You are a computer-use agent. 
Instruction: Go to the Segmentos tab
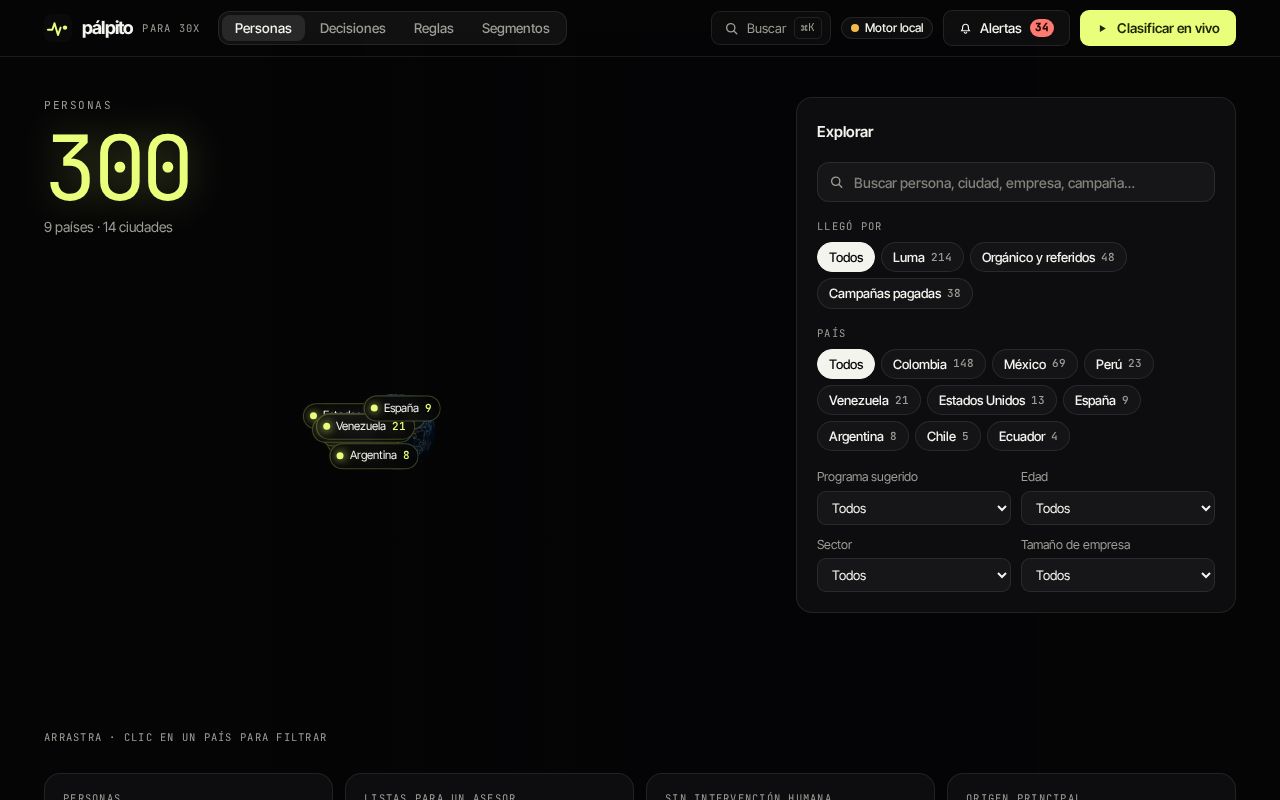click(515, 28)
